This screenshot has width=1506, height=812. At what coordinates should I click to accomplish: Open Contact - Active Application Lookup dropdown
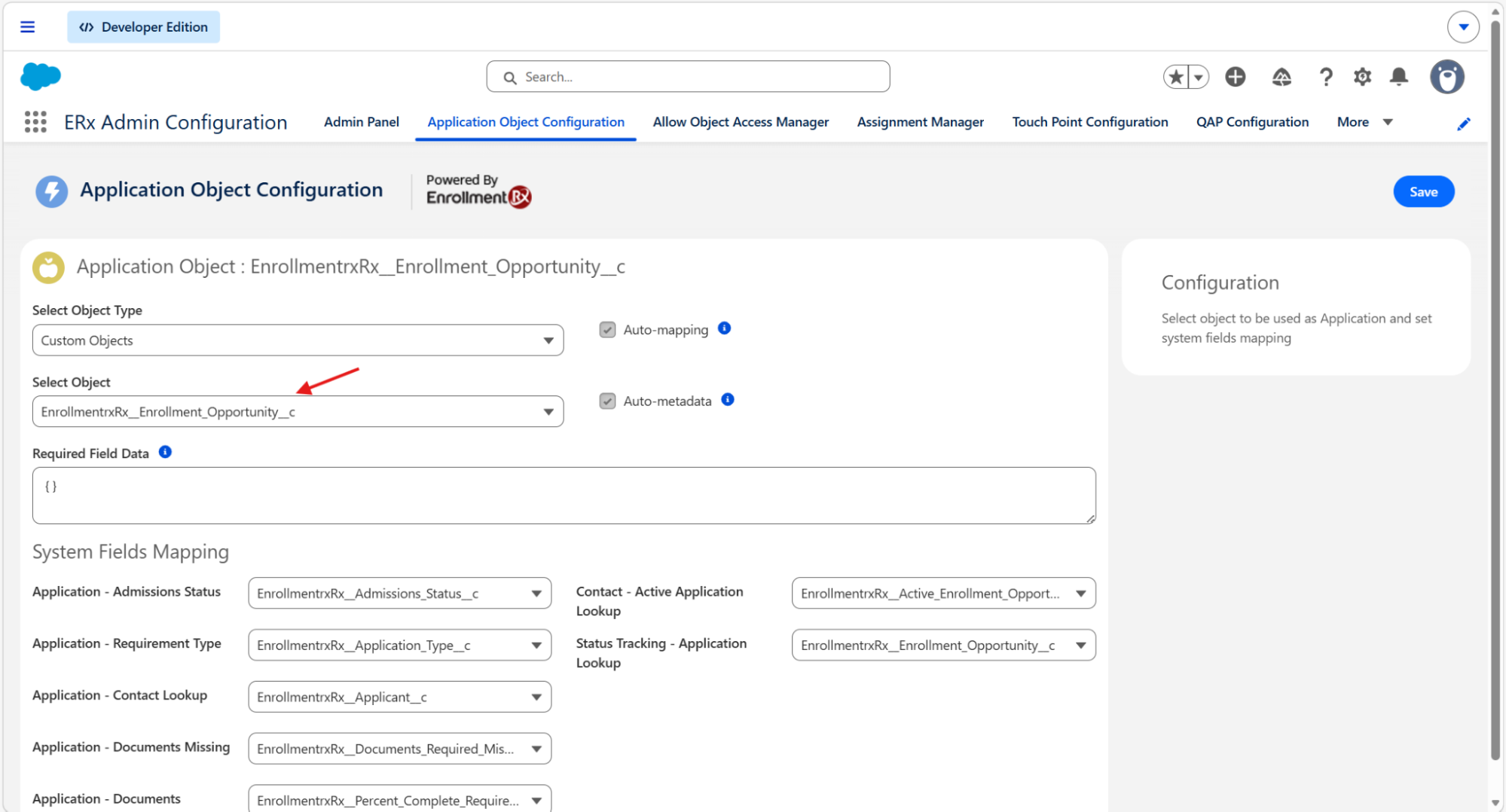[944, 594]
